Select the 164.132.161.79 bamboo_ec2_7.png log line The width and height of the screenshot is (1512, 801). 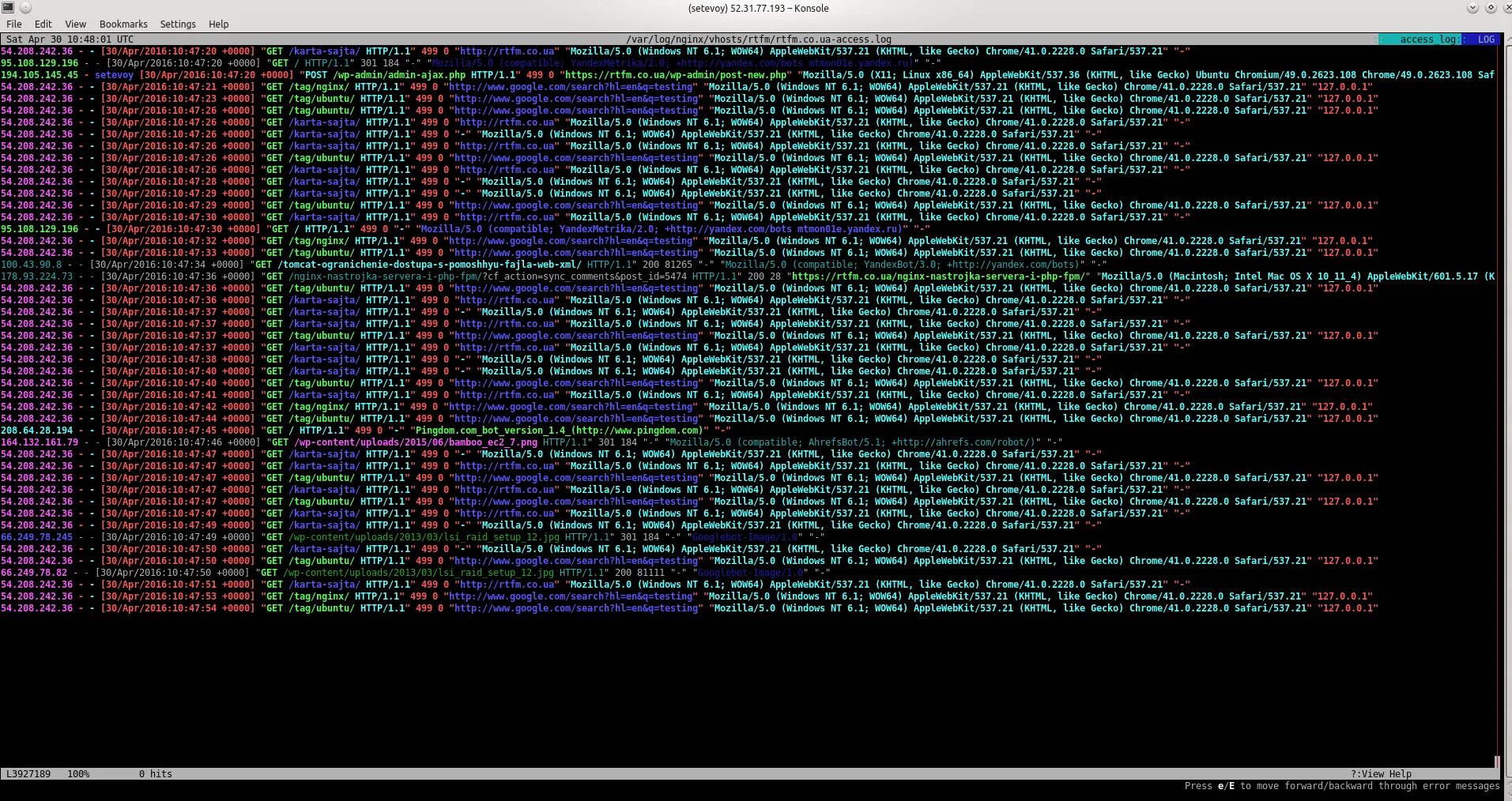click(531, 442)
